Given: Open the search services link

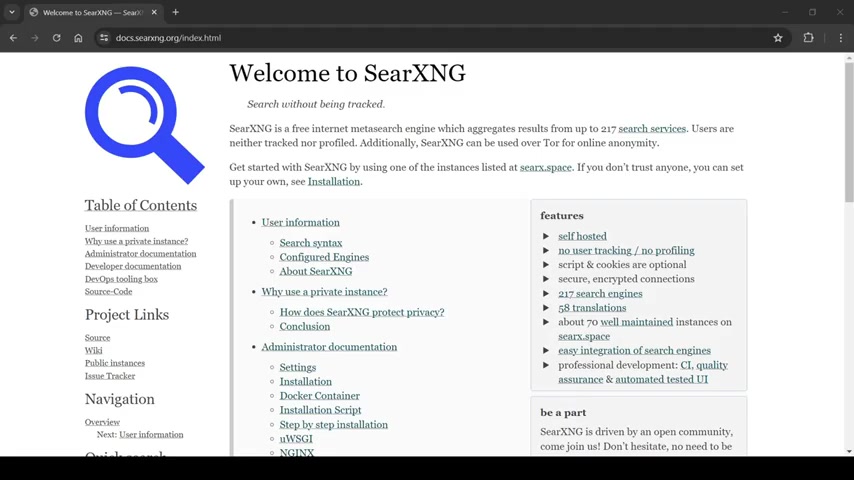Looking at the screenshot, I should (x=652, y=129).
